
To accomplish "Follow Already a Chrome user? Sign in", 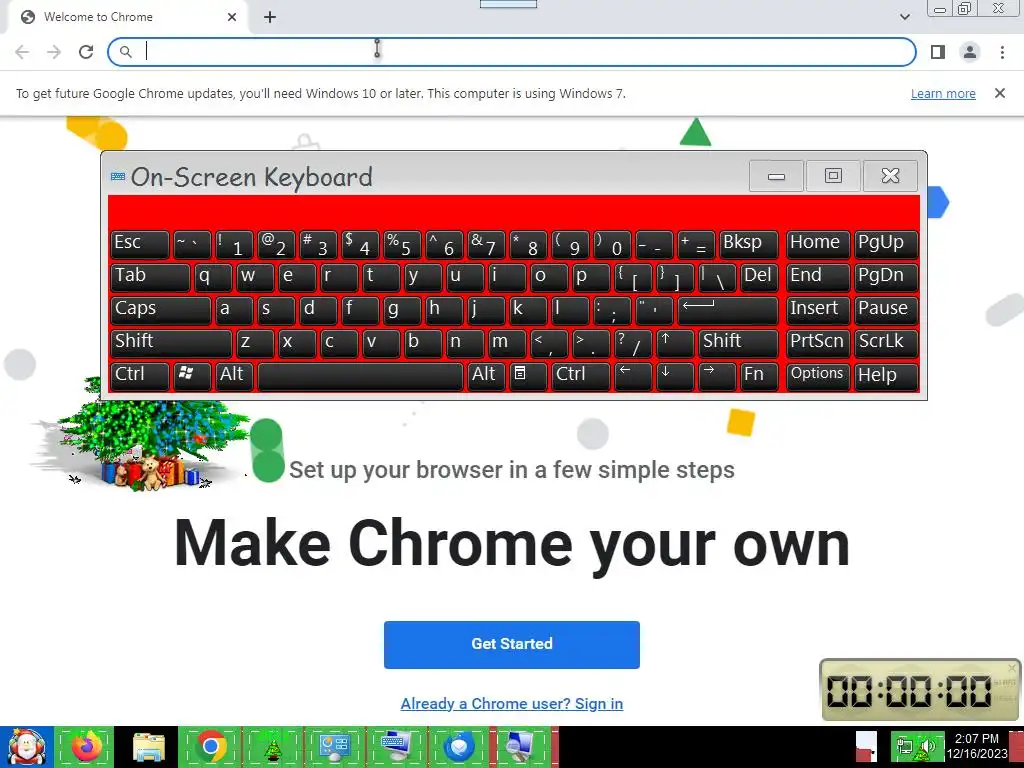I will click(511, 704).
